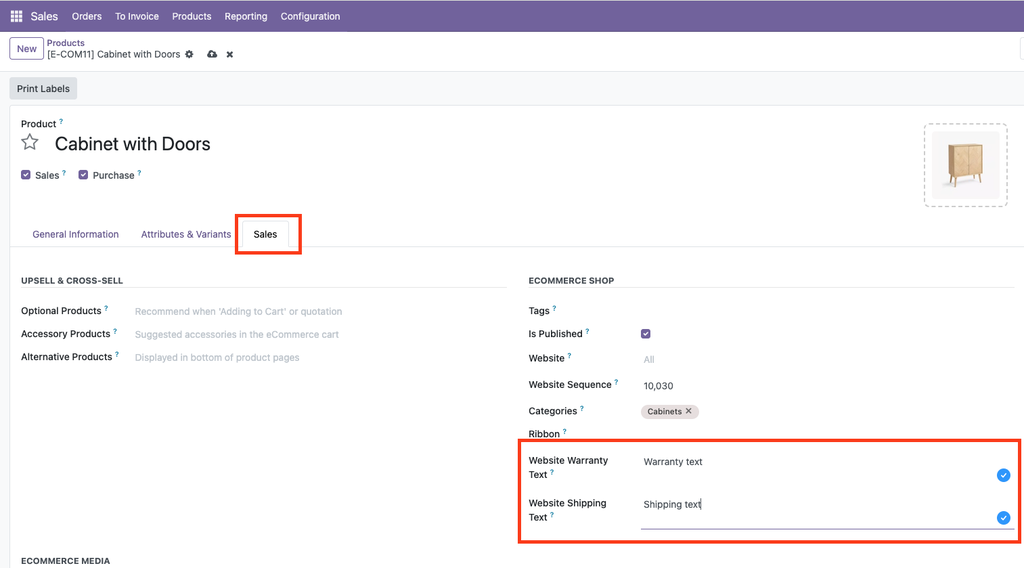Click the cloud save icon
Viewport: 1024px width, 568px height.
[x=212, y=54]
